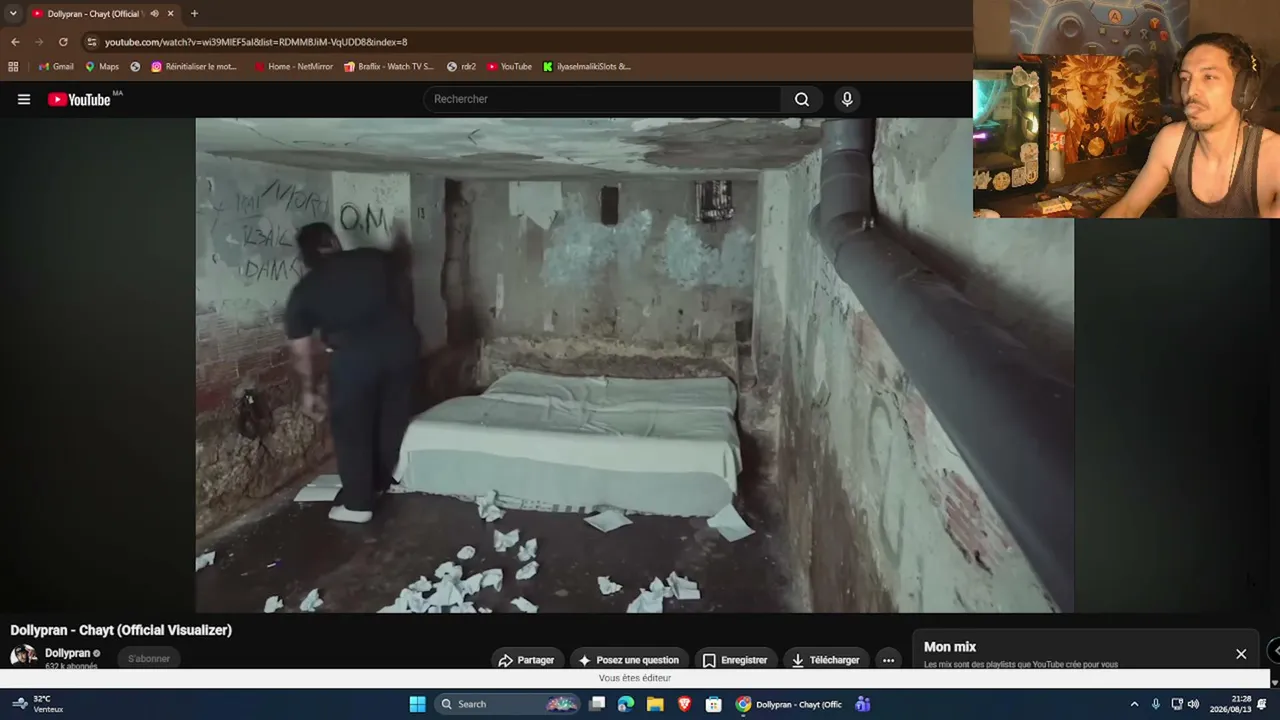Open the rdr2 bookmark
Image resolution: width=1280 pixels, height=720 pixels.
pyautogui.click(x=461, y=67)
